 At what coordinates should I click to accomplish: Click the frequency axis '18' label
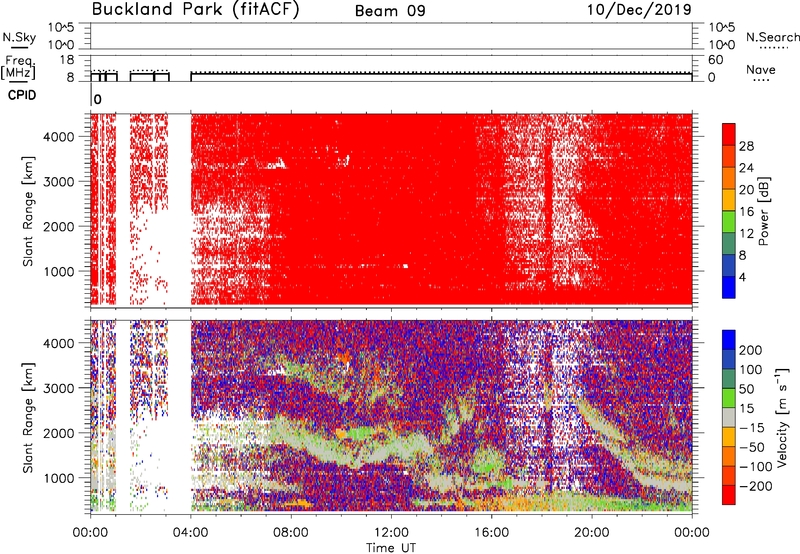click(67, 60)
